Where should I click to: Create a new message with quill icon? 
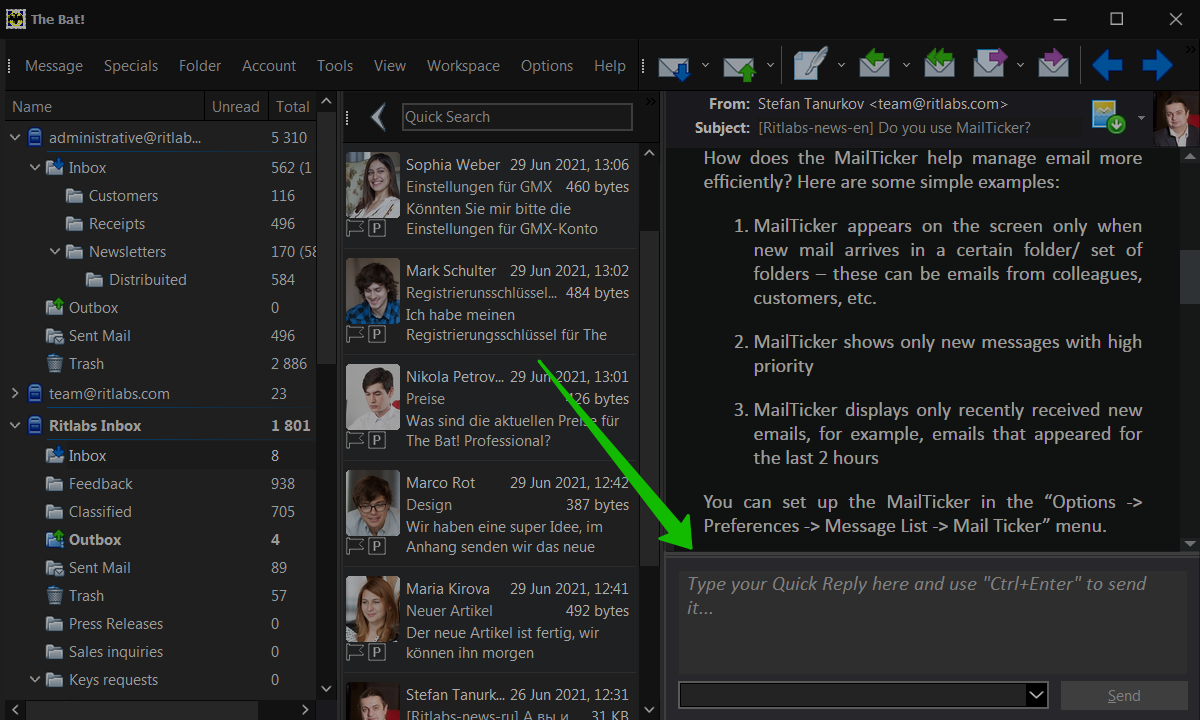click(810, 65)
